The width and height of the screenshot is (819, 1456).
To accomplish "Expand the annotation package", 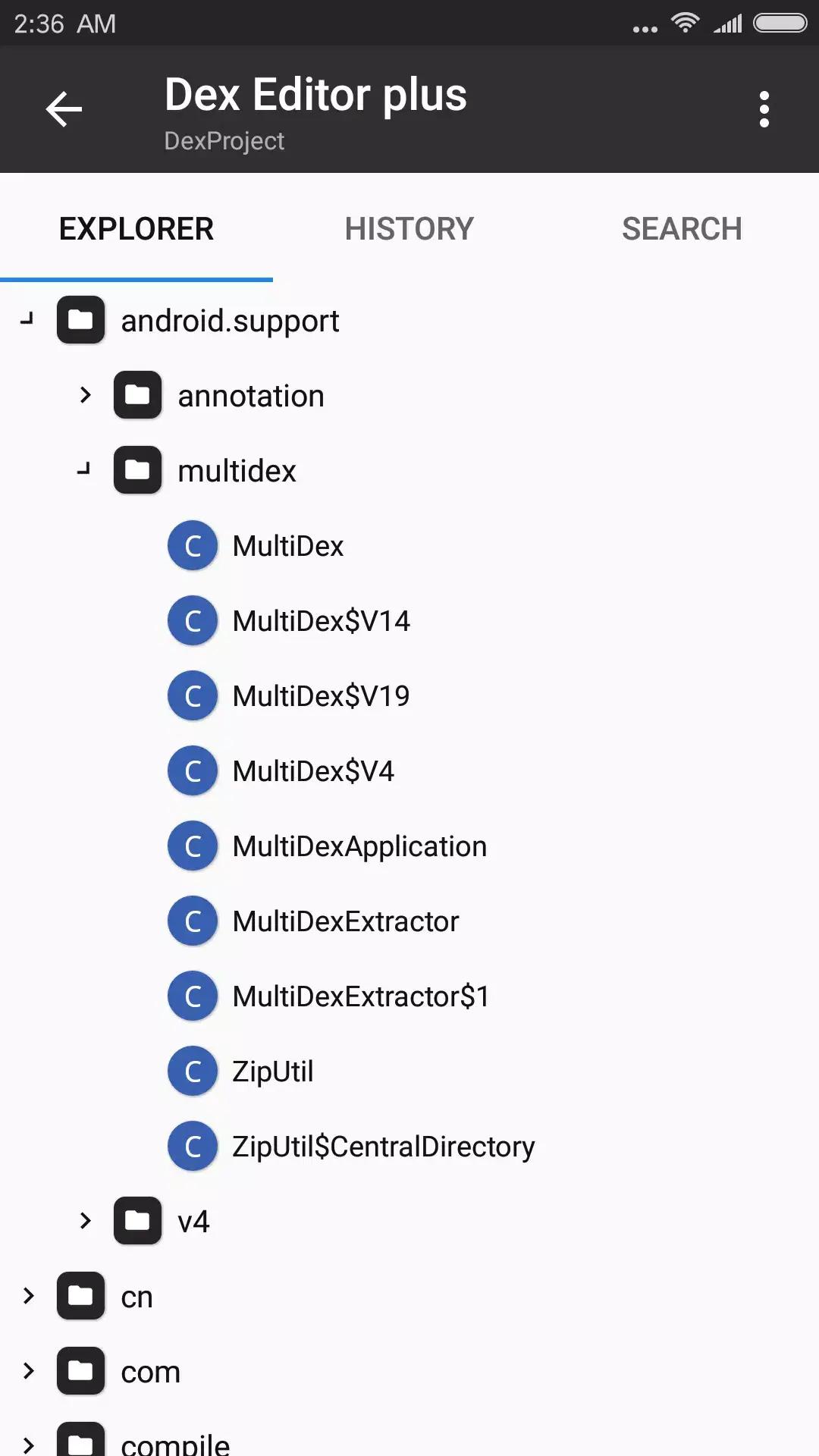I will pos(83,394).
